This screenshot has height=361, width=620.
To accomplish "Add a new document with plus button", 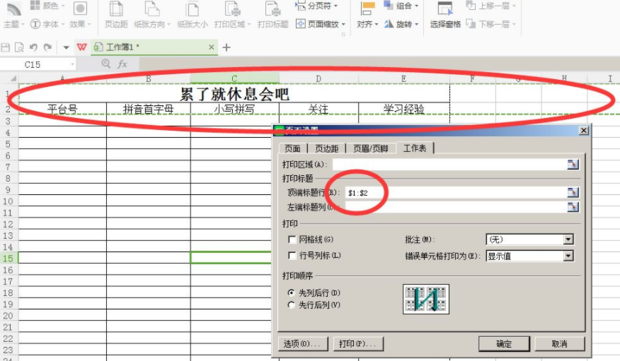I will [x=227, y=47].
